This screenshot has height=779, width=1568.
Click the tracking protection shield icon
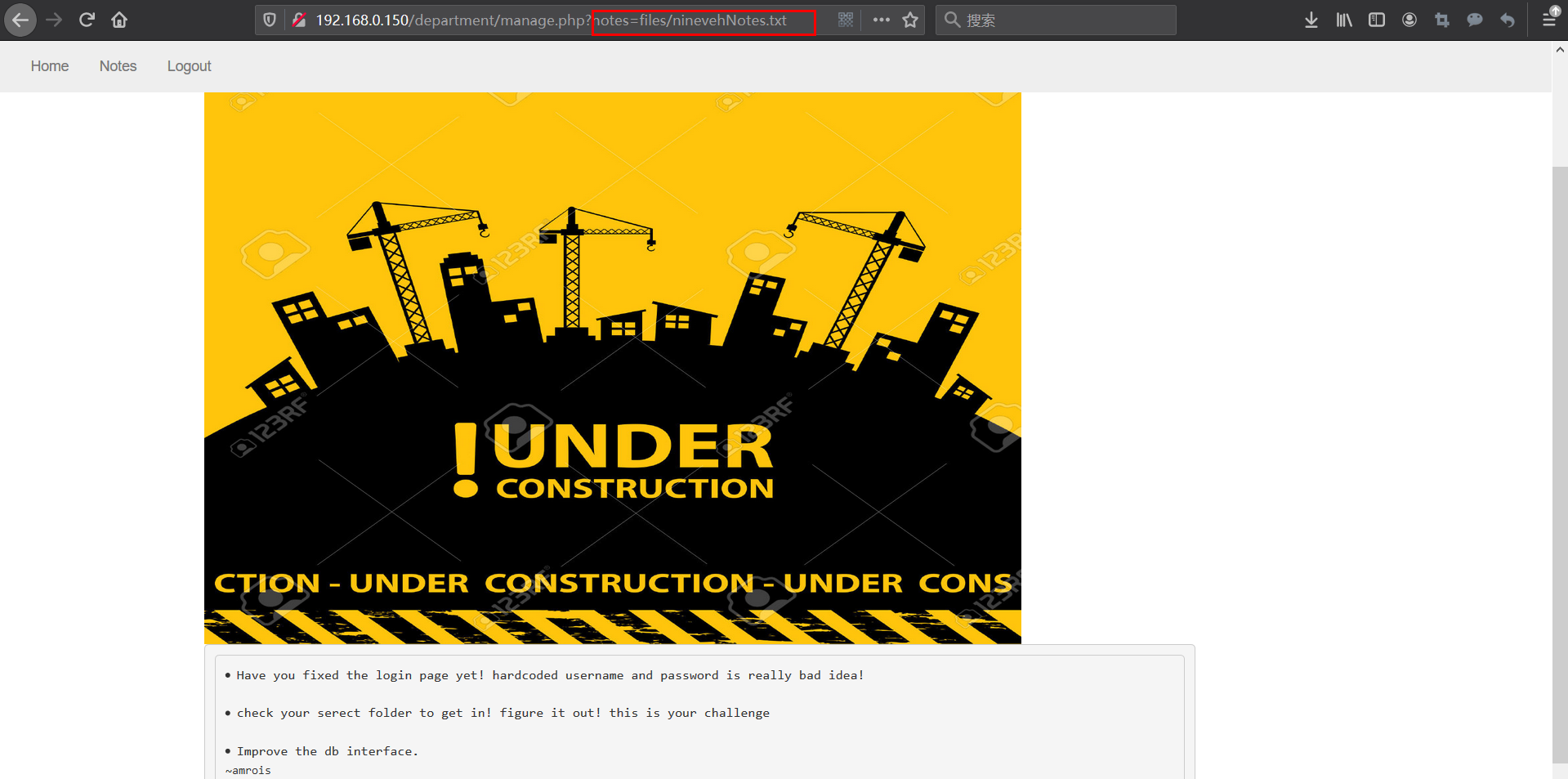[x=270, y=20]
